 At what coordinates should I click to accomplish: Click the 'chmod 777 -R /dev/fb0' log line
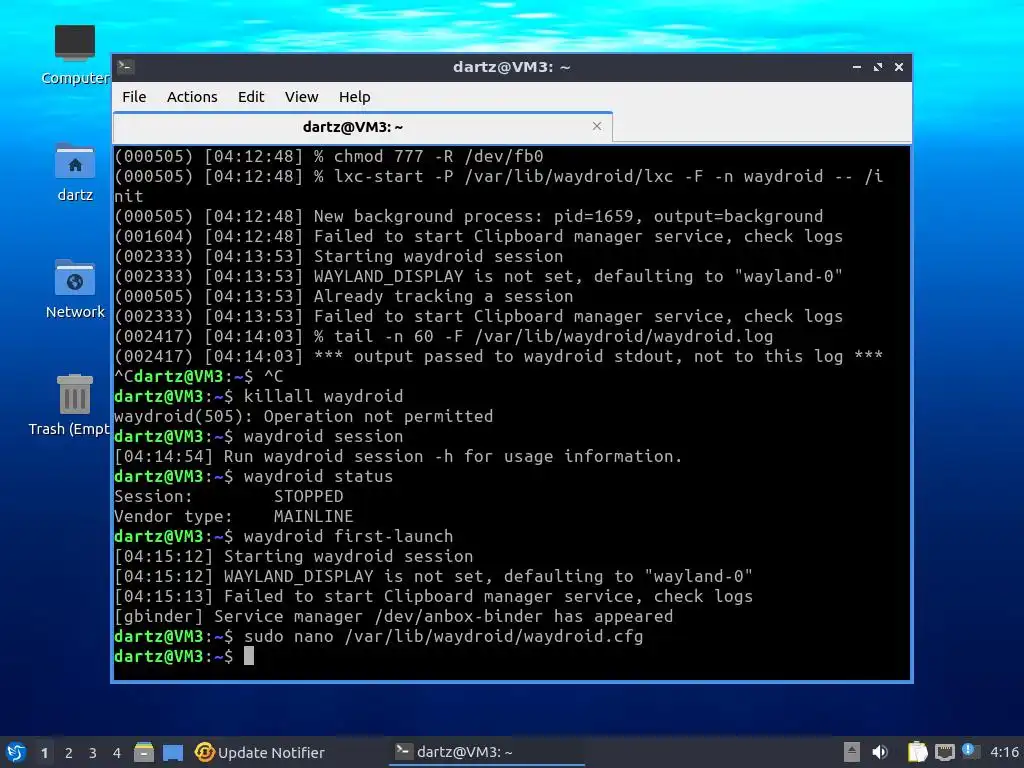pos(328,156)
